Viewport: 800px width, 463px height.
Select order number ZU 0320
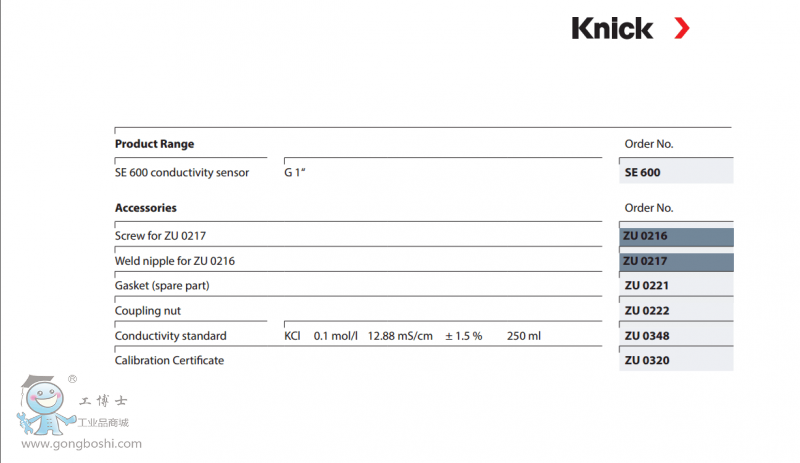click(x=646, y=360)
